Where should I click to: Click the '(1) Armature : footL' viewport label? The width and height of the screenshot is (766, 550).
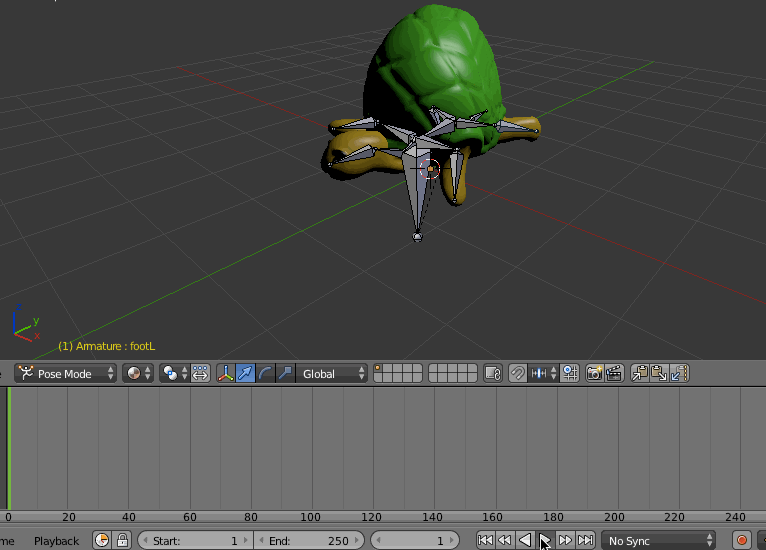[x=106, y=346]
